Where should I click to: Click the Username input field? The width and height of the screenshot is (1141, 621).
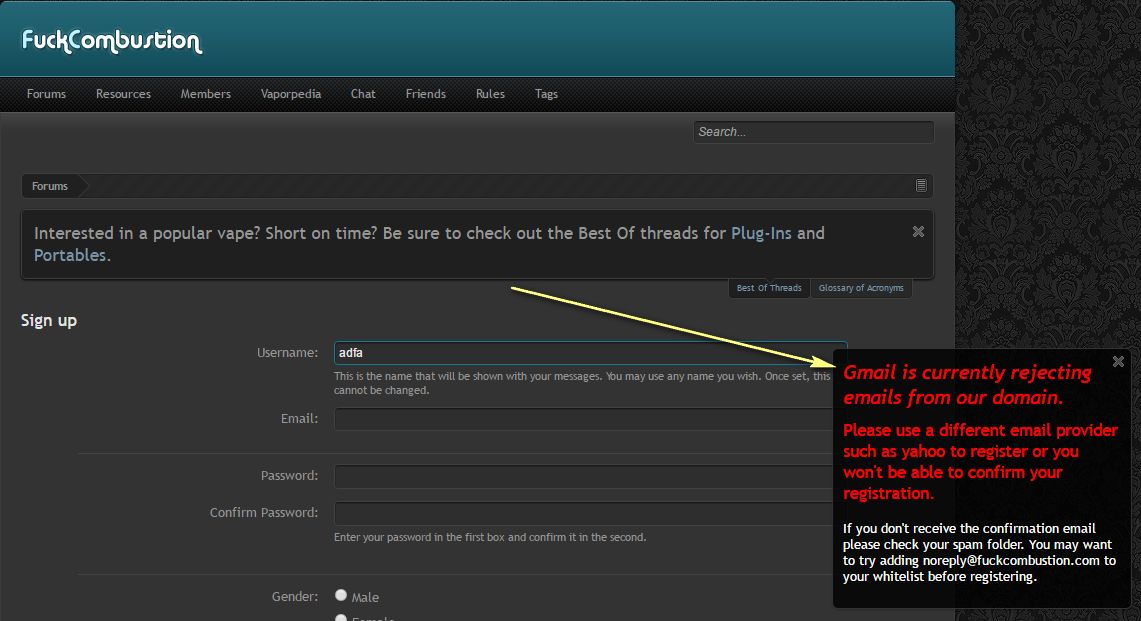(x=590, y=353)
